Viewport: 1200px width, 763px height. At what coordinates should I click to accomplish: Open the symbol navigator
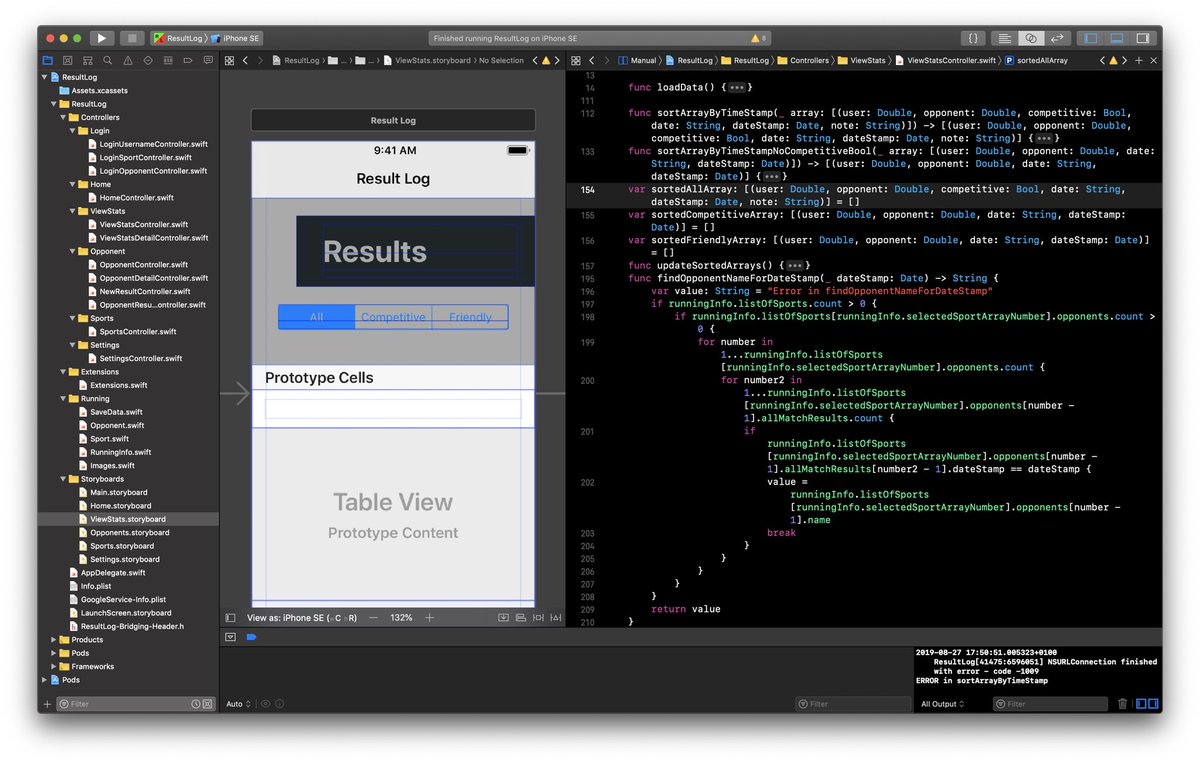(x=88, y=60)
